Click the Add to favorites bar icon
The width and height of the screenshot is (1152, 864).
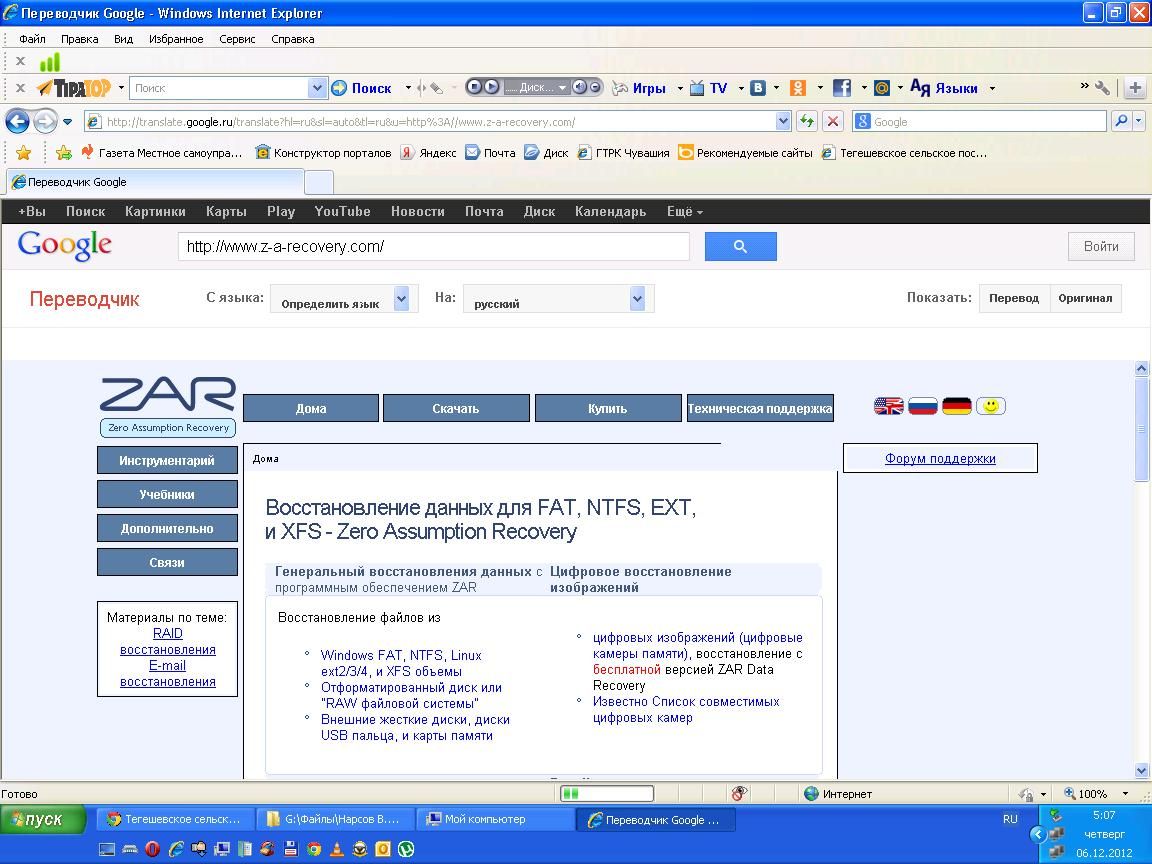pyautogui.click(x=64, y=153)
